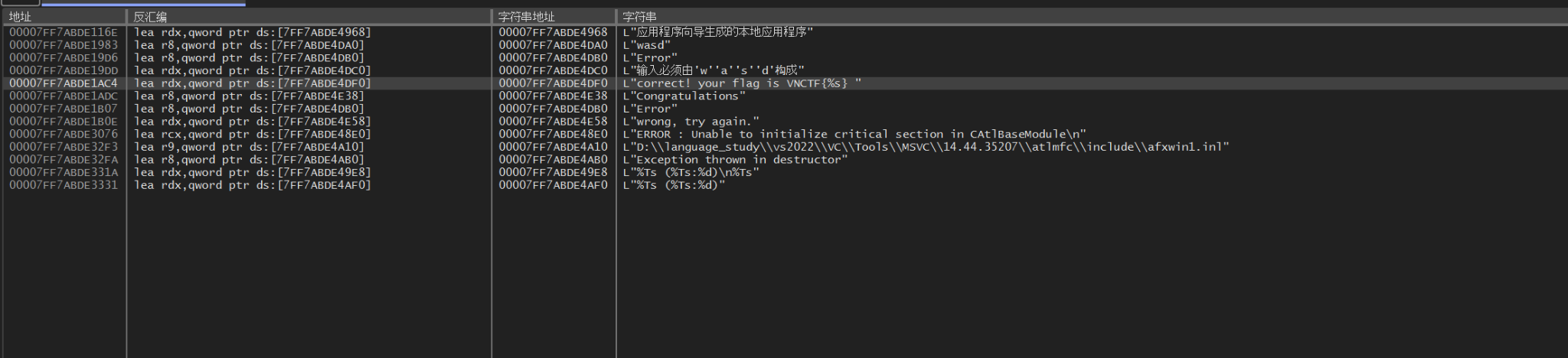This screenshot has width=1568, height=358.
Task: Click the L"%Ts (%Ts:%d)\n%Ts" string
Action: click(x=691, y=173)
